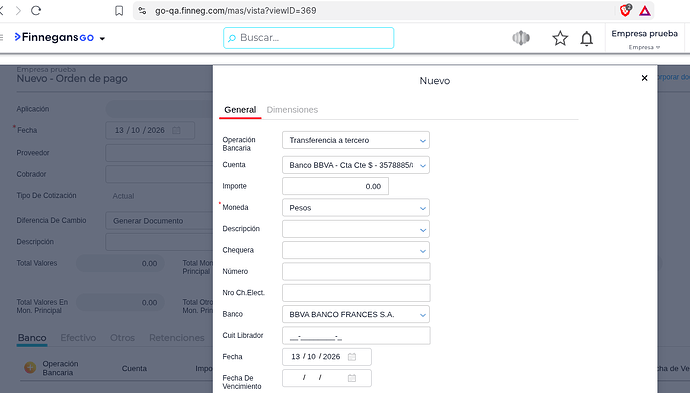Reload the page with browser refresh icon
The height and width of the screenshot is (393, 690).
(36, 11)
